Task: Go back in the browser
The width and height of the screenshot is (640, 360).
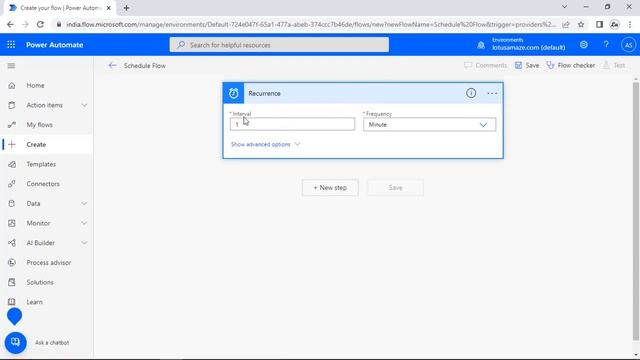Action: click(x=10, y=24)
